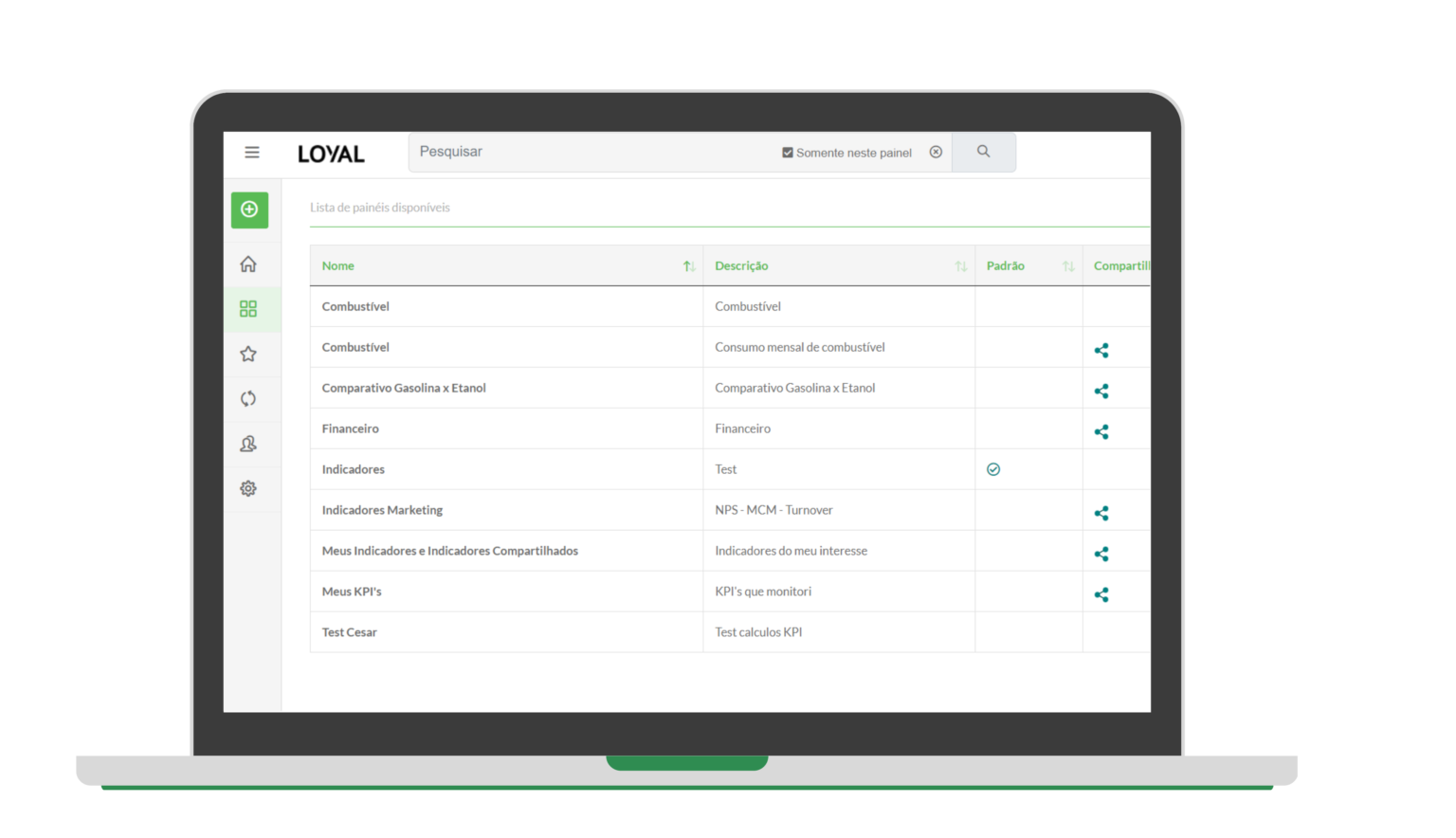This screenshot has height=838, width=1456.
Task: Toggle the Padrão checkmark on Indicadores row
Action: [993, 468]
